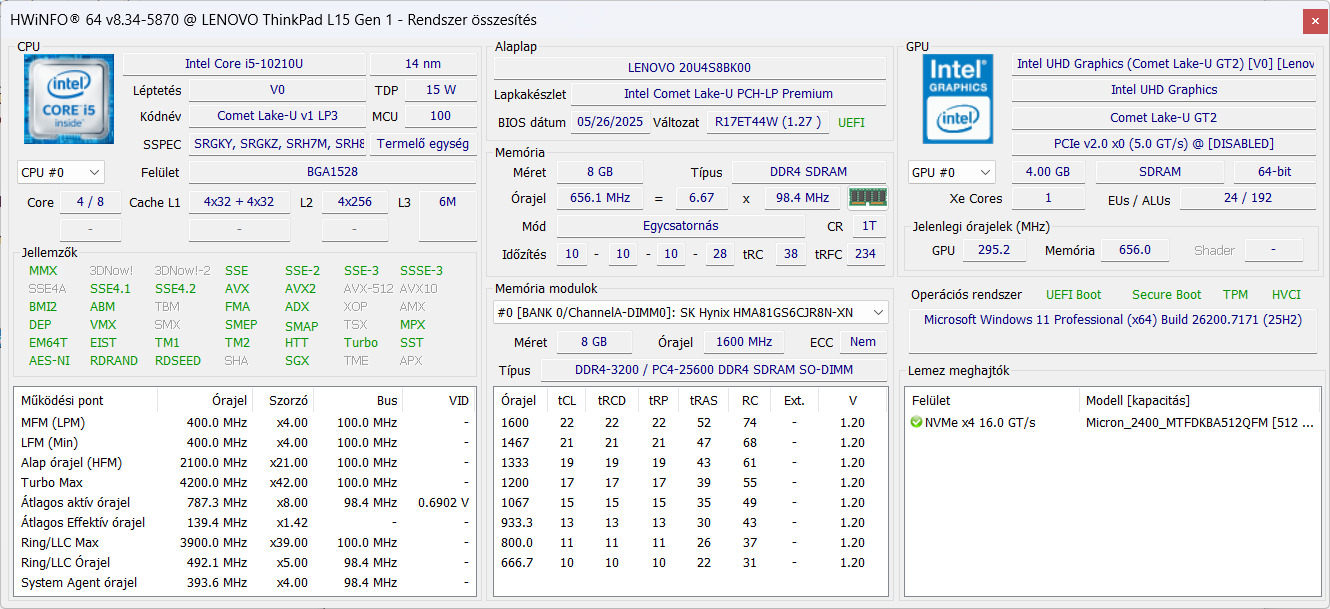Click the Intel Core i5-10210U name field
The image size is (1330, 609).
244,64
